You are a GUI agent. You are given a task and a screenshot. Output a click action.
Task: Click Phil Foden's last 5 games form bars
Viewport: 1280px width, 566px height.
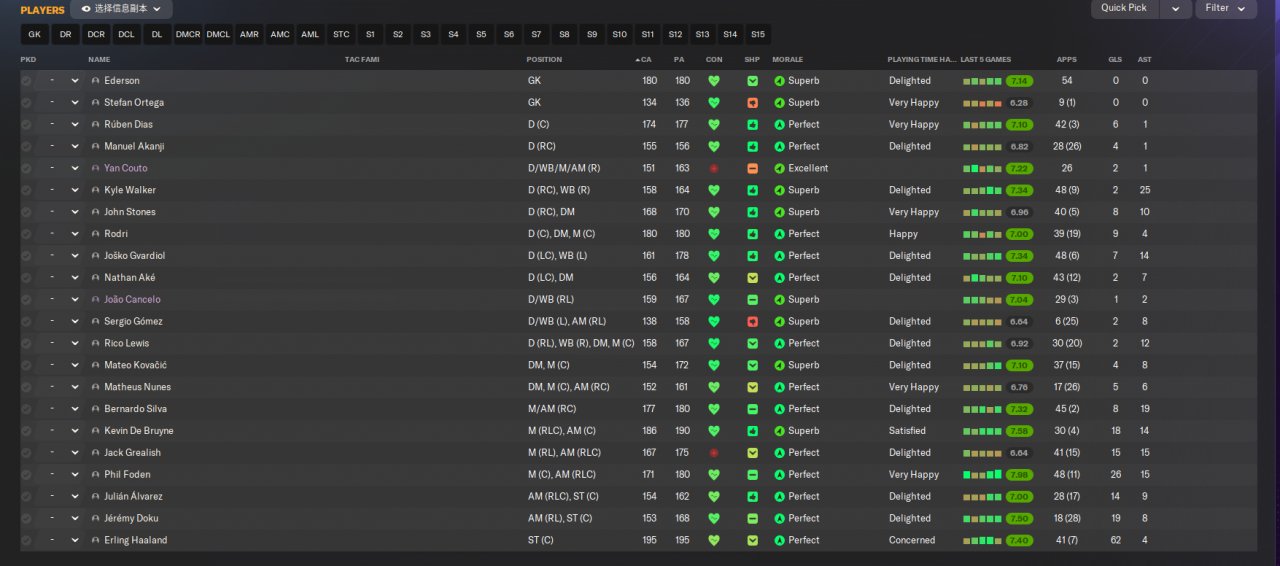(982, 475)
